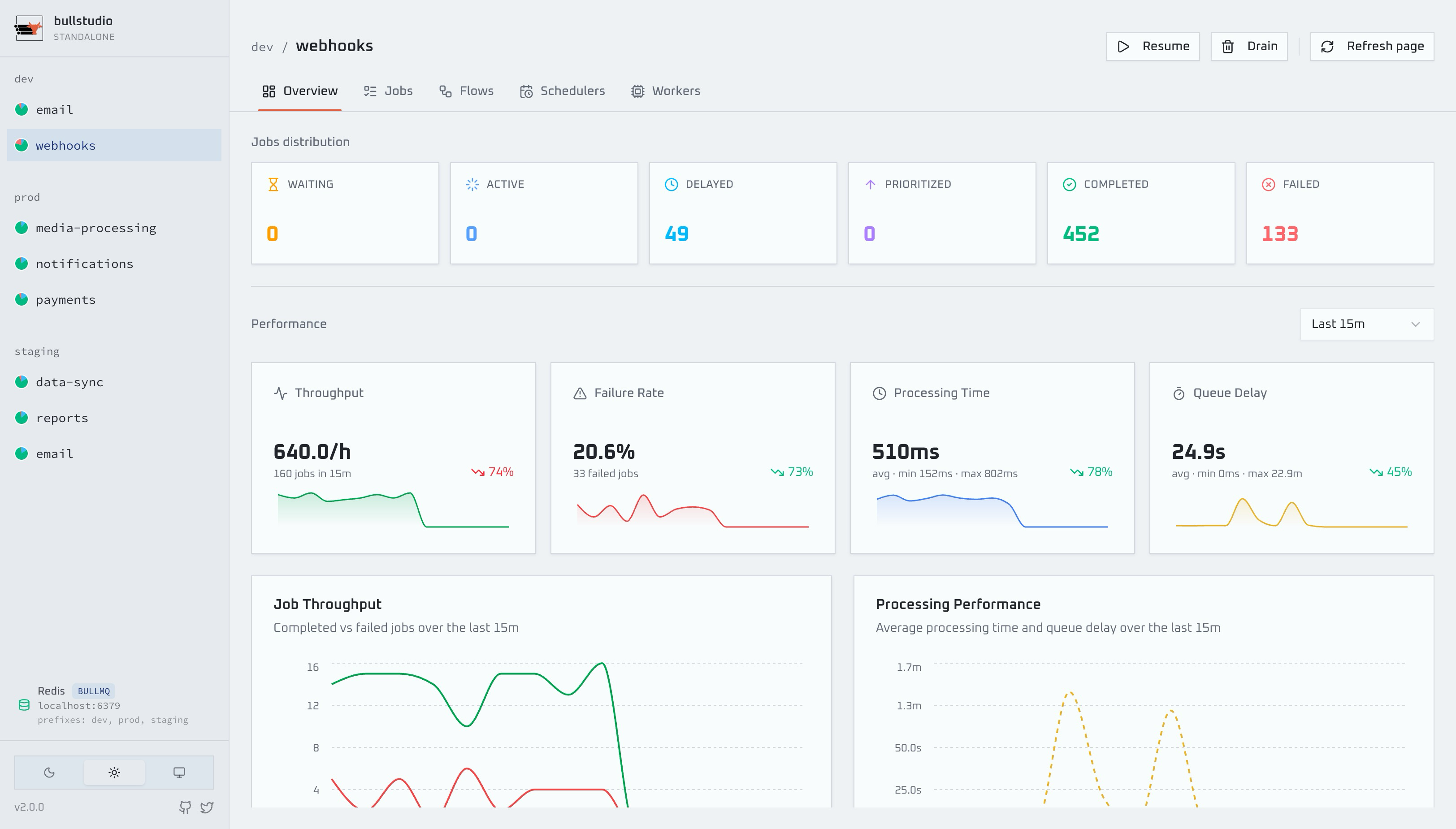Click the Queue Delay stopwatch icon

coord(1179,393)
